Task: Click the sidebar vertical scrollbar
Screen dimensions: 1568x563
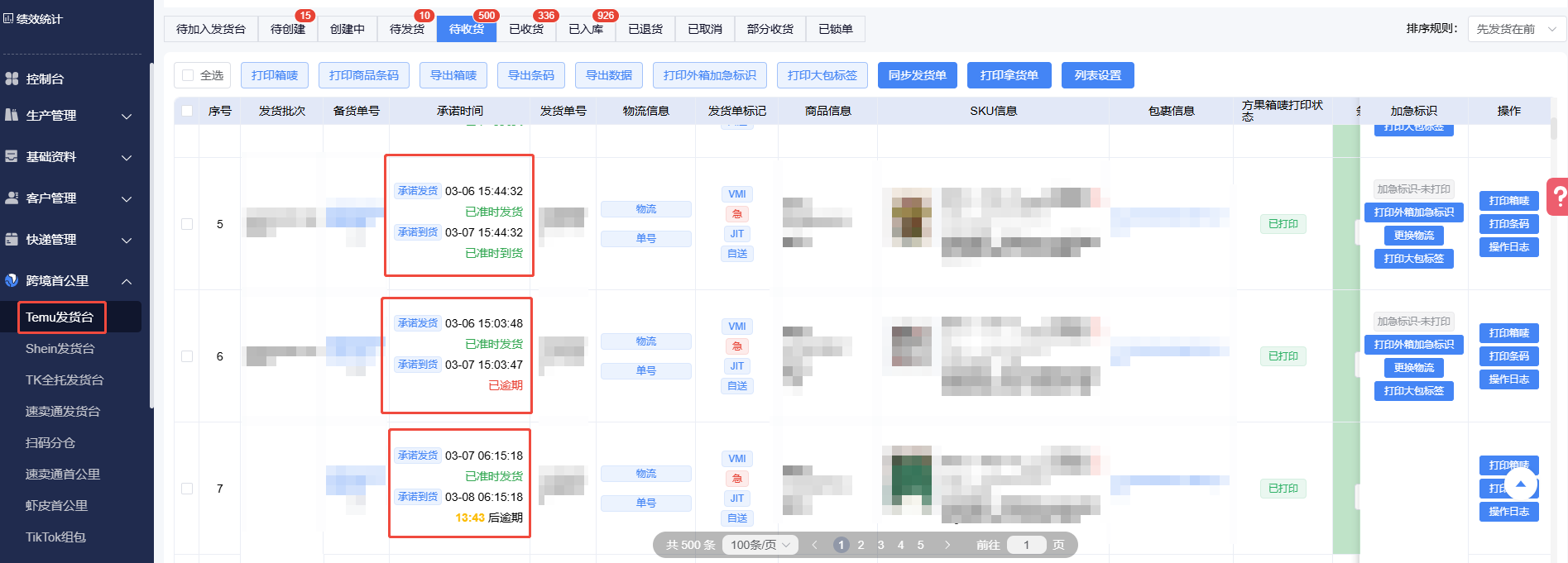Action: [151, 236]
